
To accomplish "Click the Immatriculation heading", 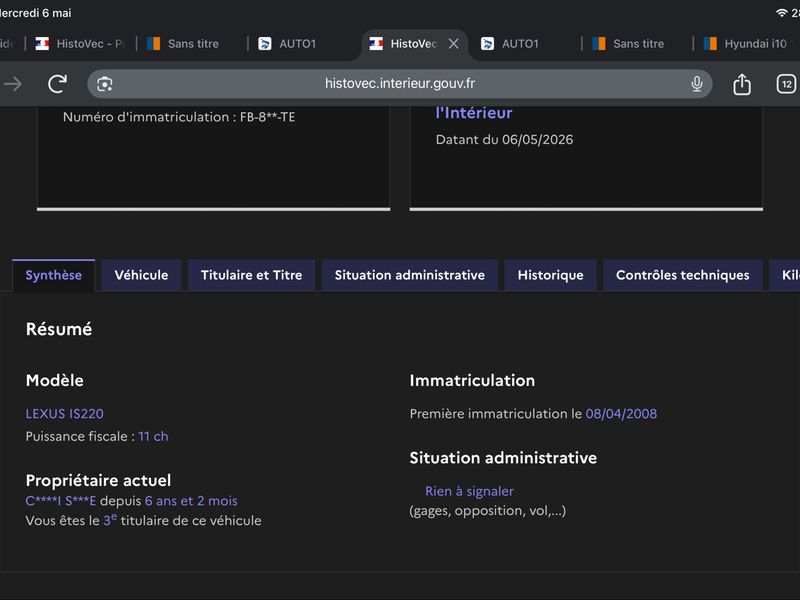I will pos(472,381).
